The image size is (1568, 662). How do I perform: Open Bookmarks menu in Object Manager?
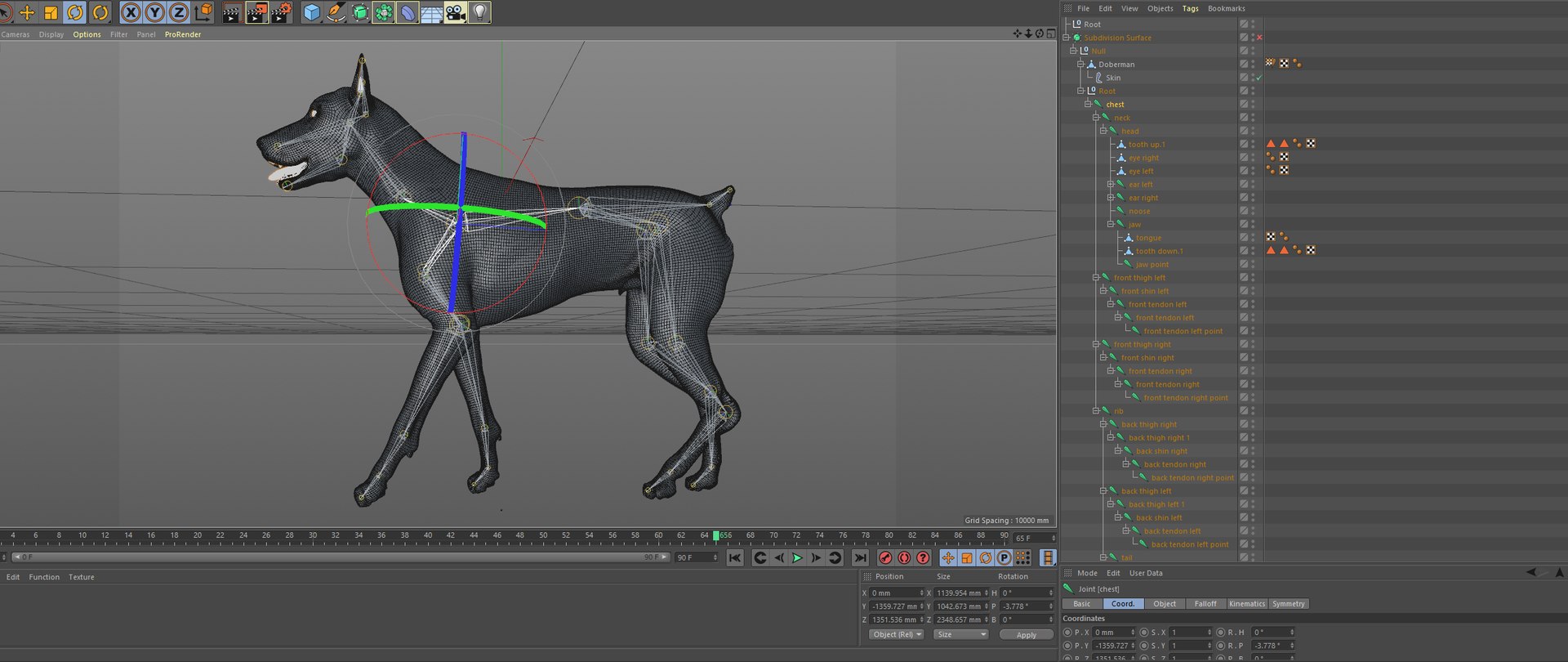(x=1227, y=8)
